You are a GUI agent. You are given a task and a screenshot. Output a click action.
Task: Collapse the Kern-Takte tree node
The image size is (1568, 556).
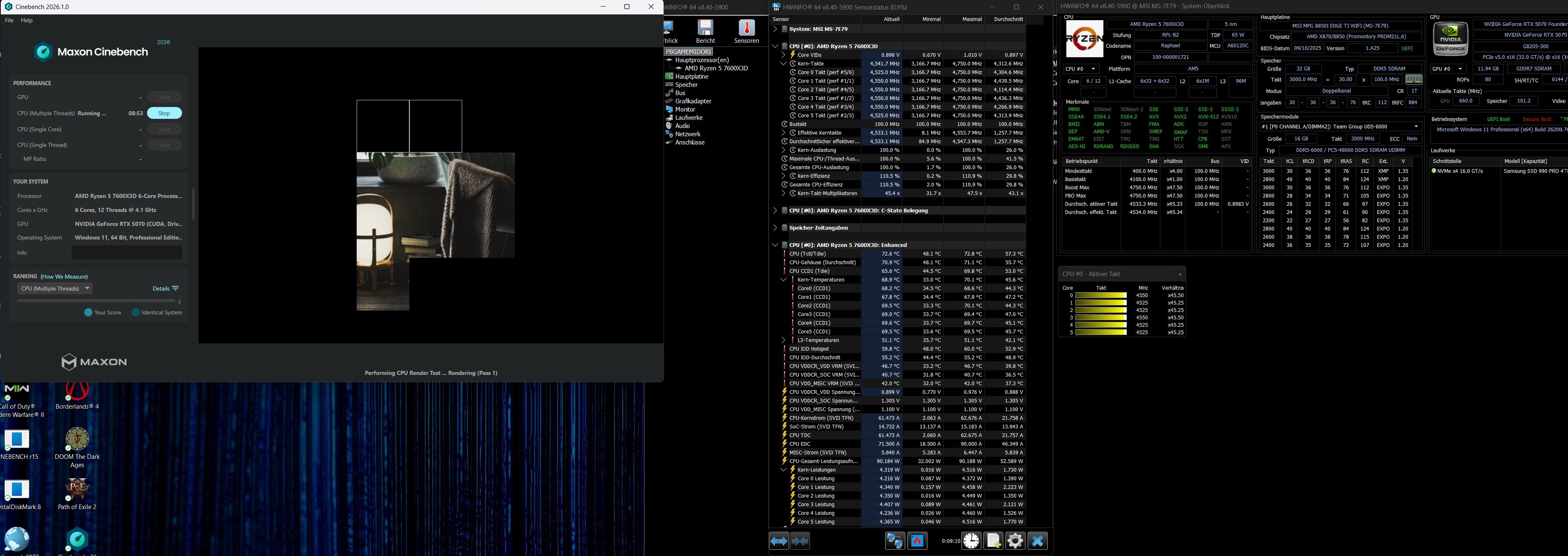(x=783, y=63)
